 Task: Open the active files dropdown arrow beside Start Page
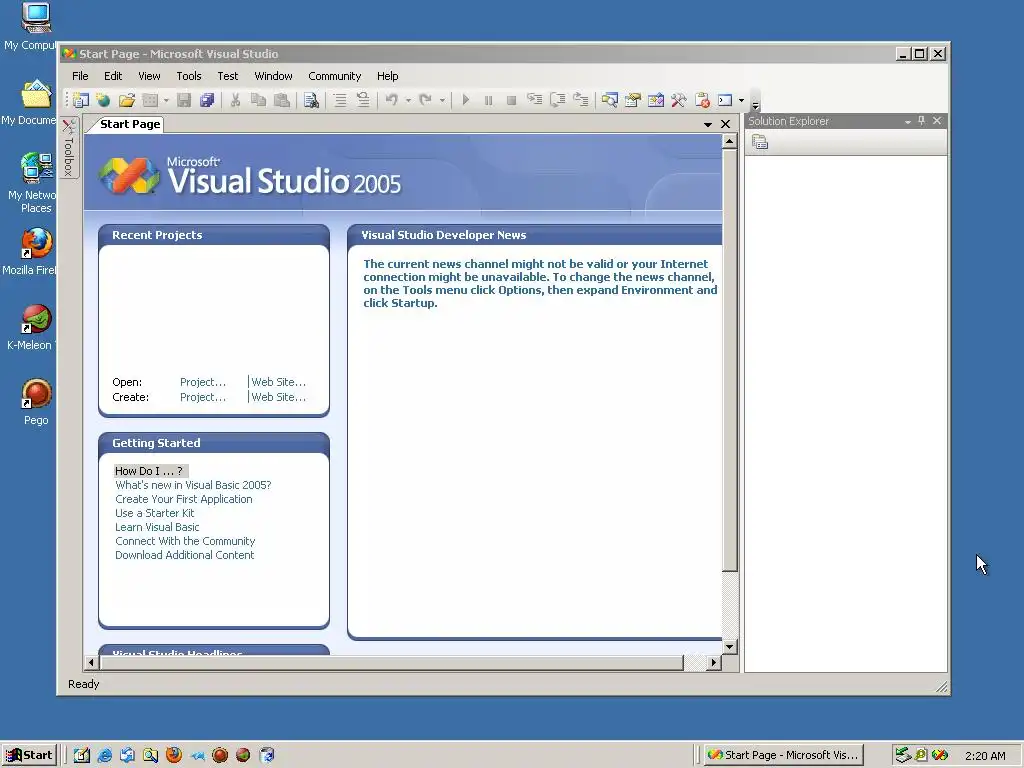[708, 124]
